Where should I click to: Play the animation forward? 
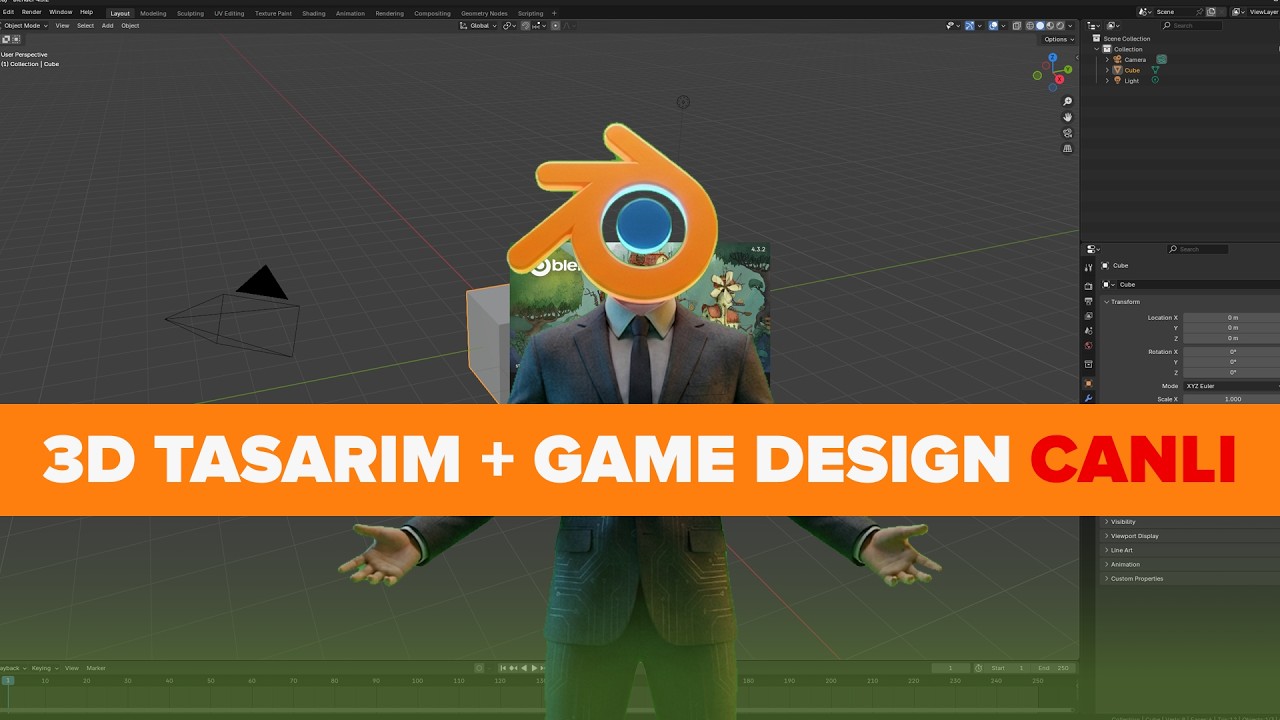coord(534,668)
